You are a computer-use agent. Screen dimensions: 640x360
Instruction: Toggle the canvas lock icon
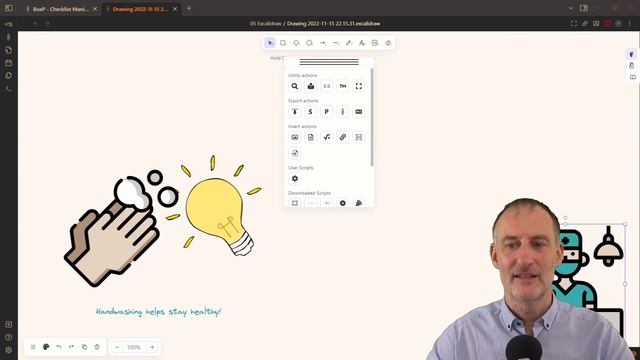631,65
